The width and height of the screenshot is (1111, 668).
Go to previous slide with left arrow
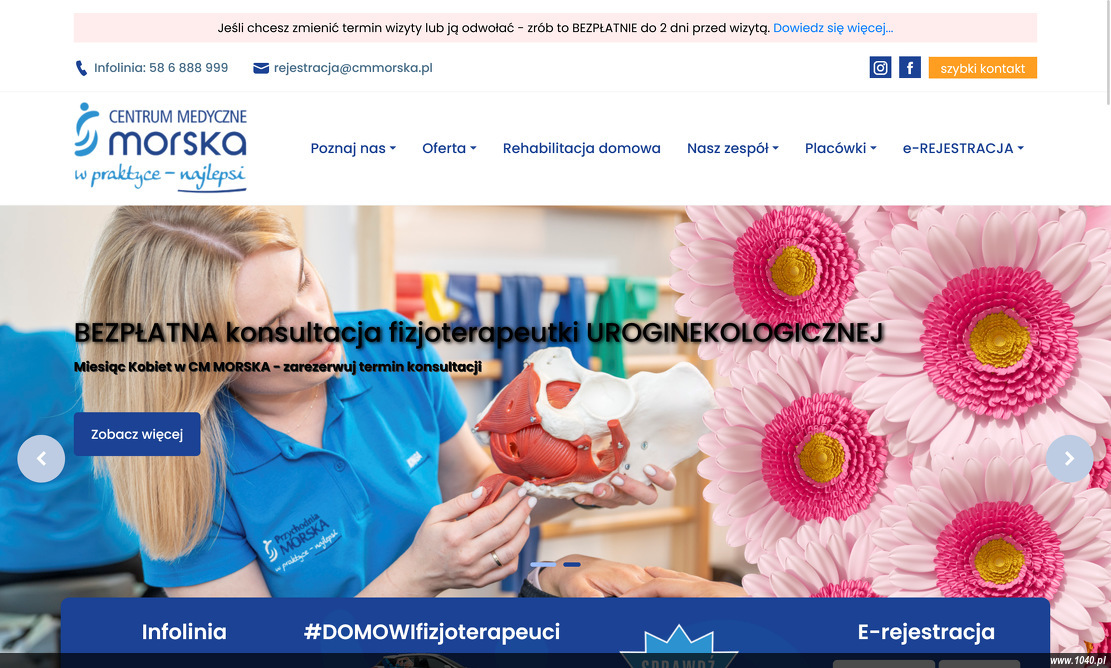41,459
